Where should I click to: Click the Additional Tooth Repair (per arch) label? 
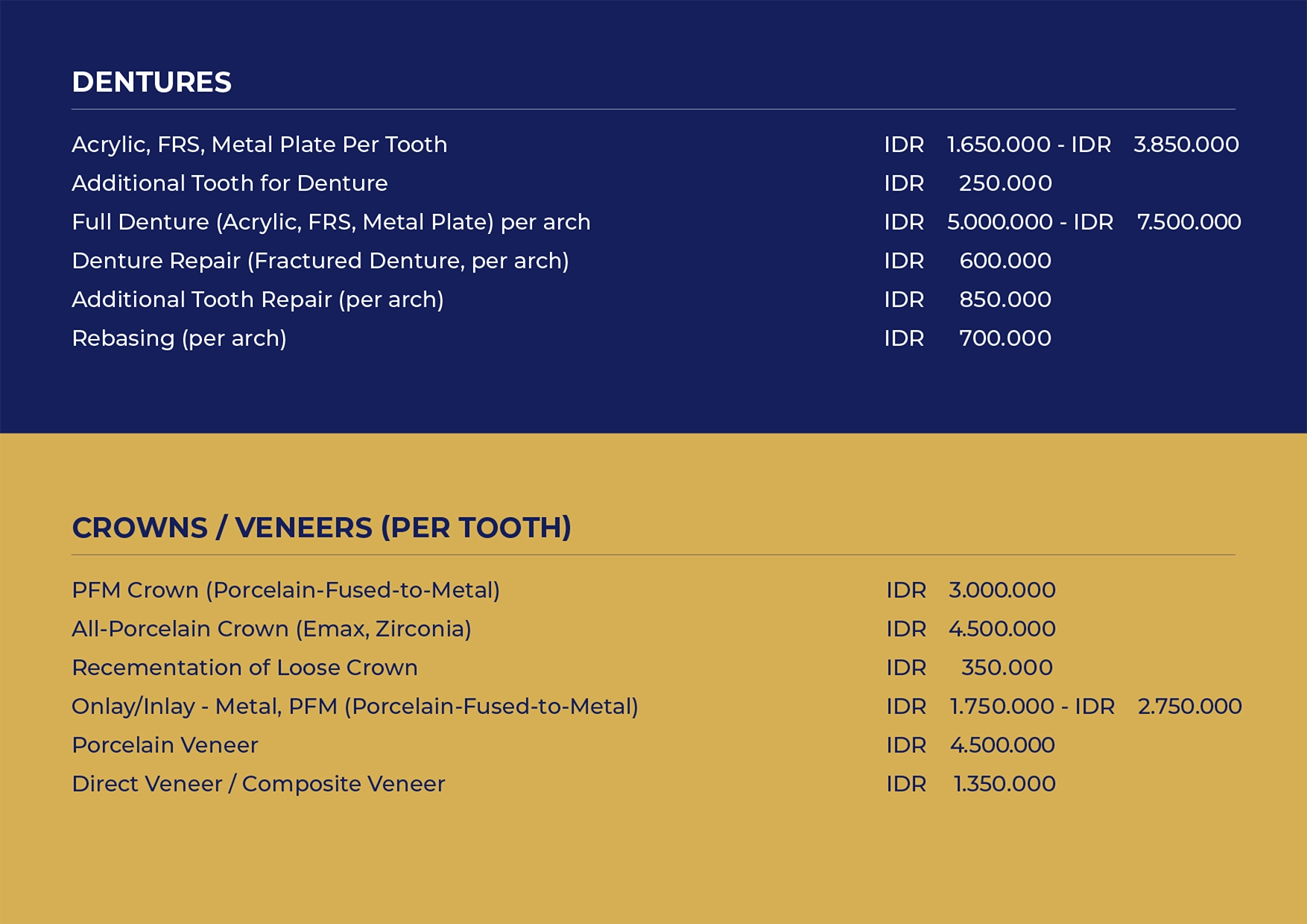click(x=258, y=300)
